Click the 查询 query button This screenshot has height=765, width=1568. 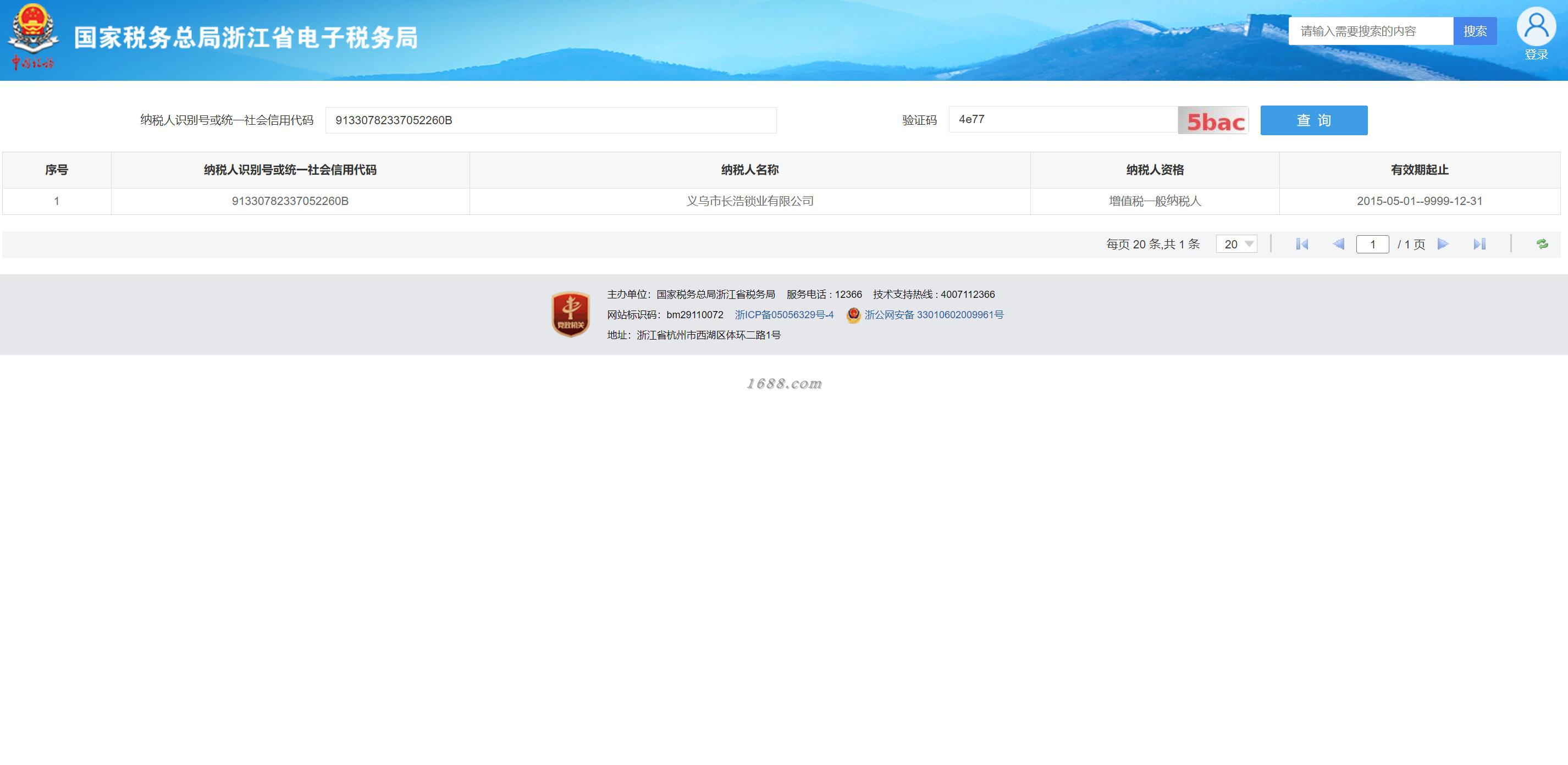[1313, 120]
